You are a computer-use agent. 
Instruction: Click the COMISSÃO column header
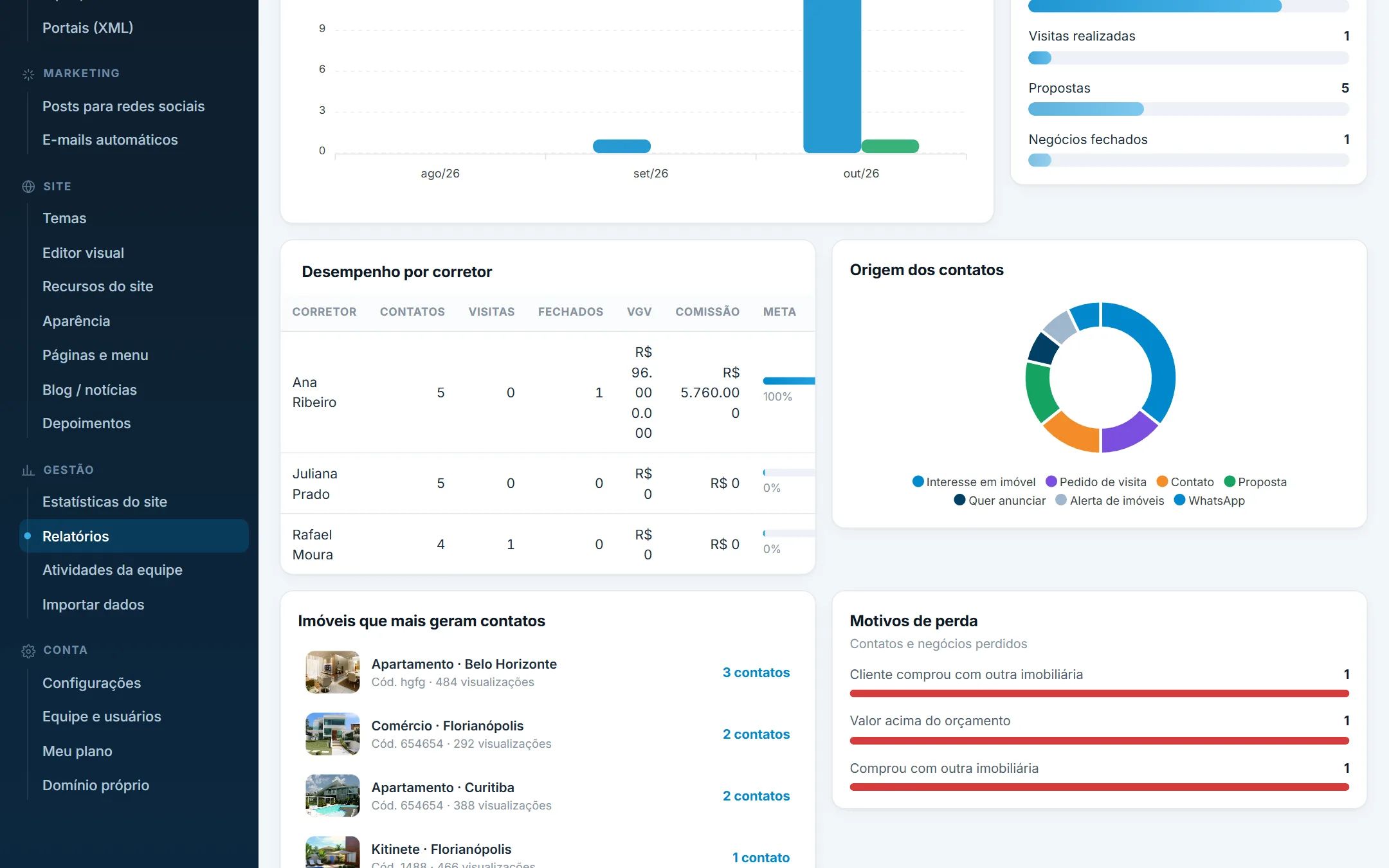click(x=707, y=312)
